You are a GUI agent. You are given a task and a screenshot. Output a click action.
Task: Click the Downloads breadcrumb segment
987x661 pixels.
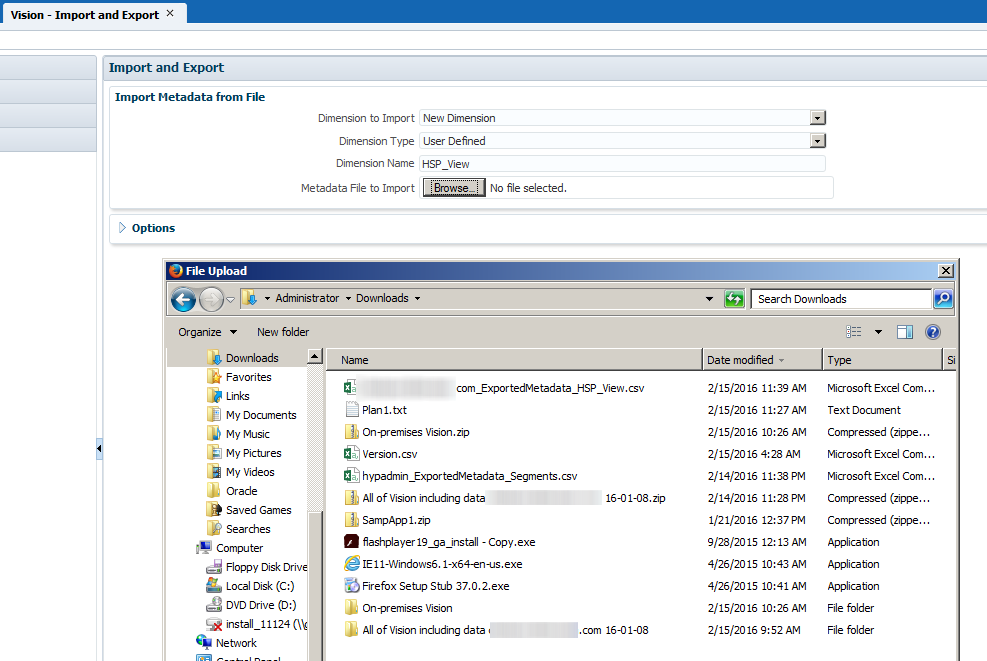point(382,298)
